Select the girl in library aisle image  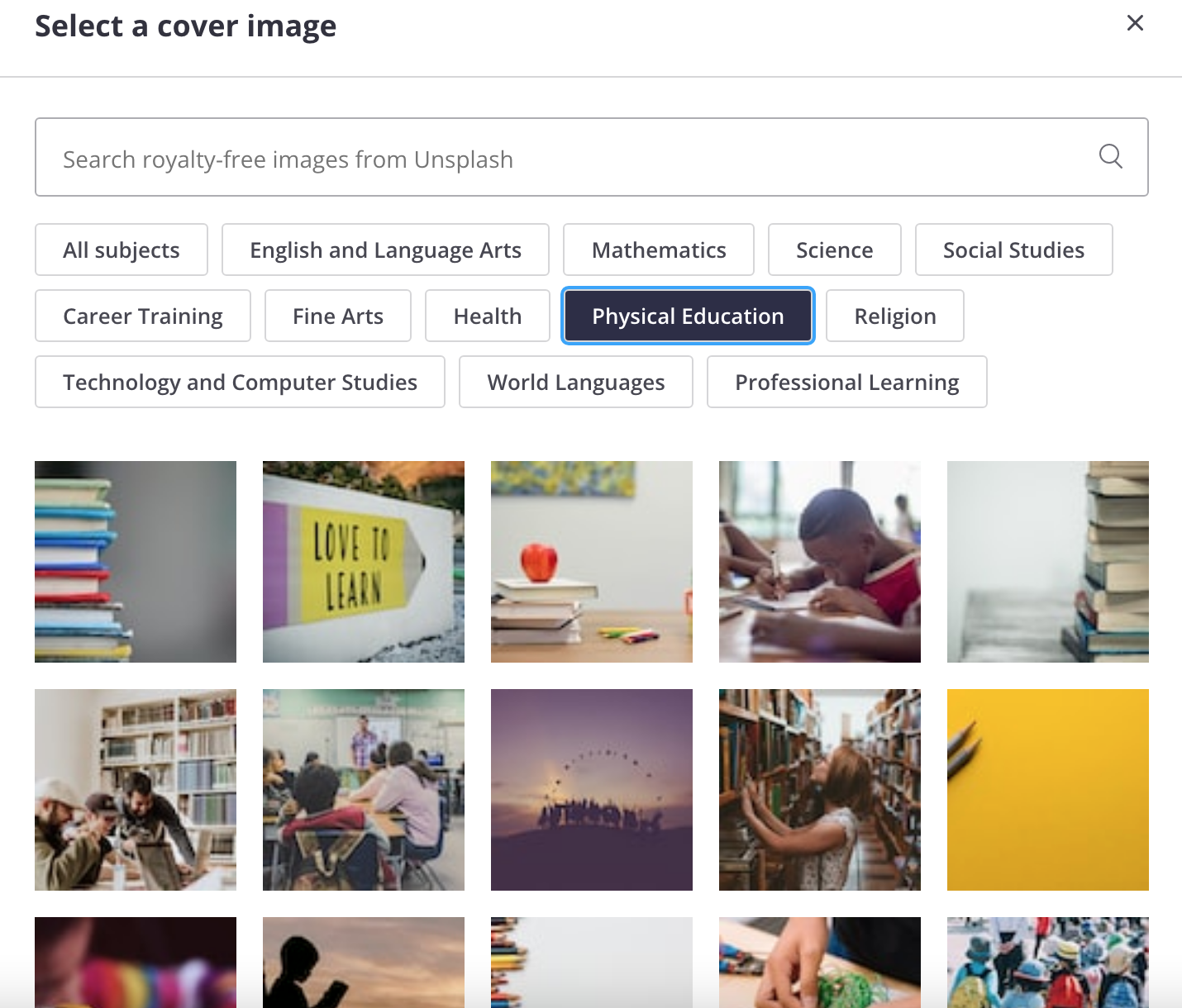tap(820, 790)
